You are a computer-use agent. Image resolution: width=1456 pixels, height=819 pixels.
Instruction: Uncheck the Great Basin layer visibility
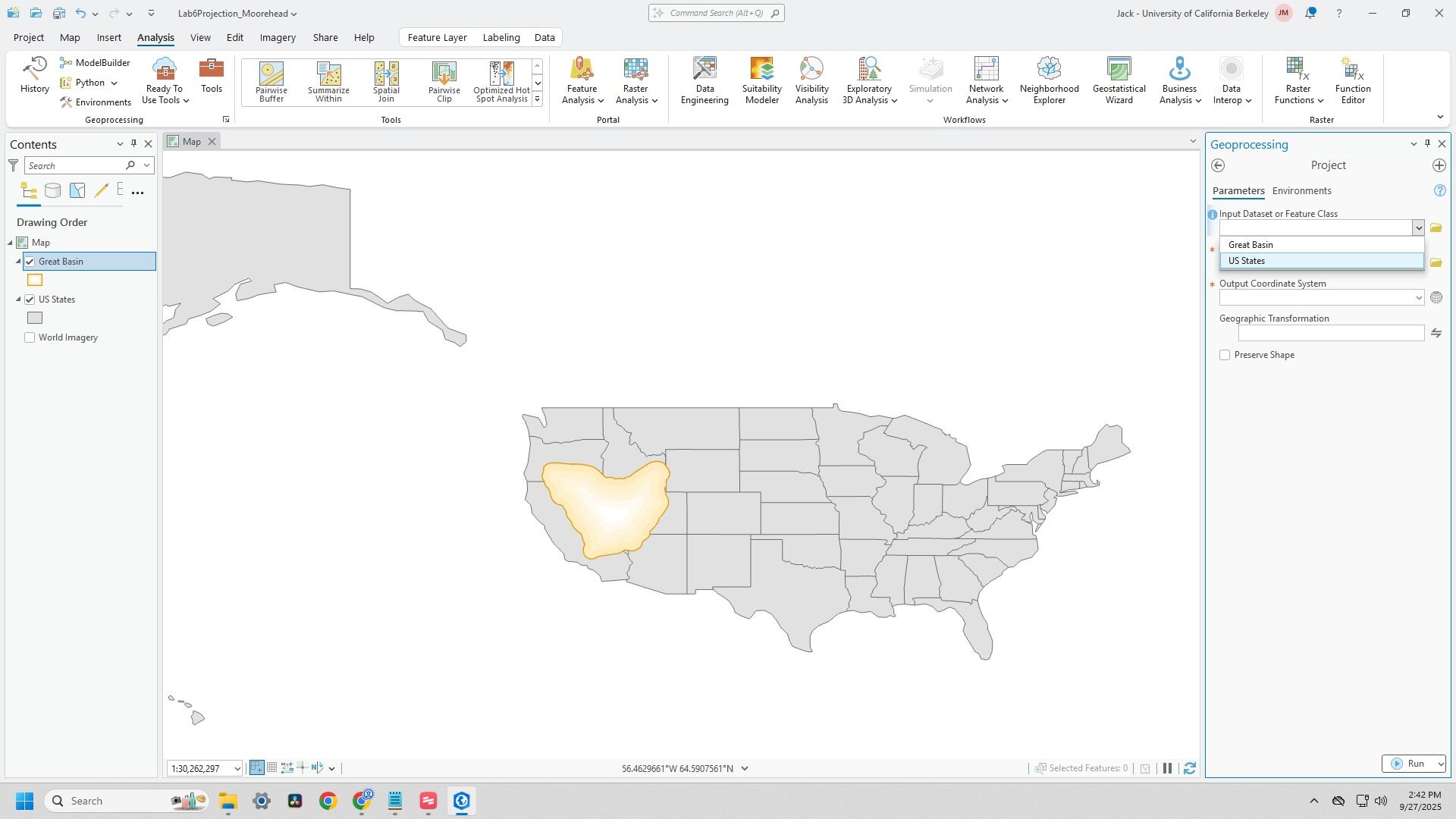click(30, 262)
